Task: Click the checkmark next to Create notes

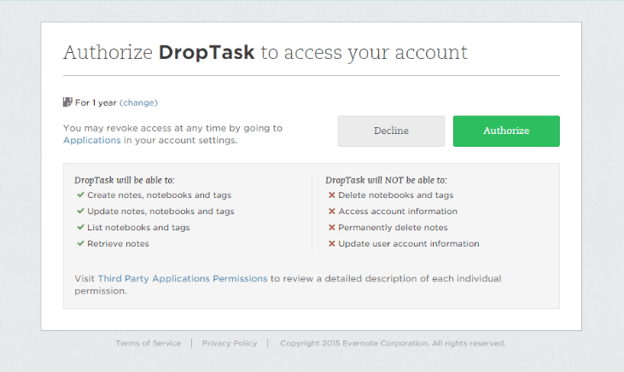Action: 80,195
